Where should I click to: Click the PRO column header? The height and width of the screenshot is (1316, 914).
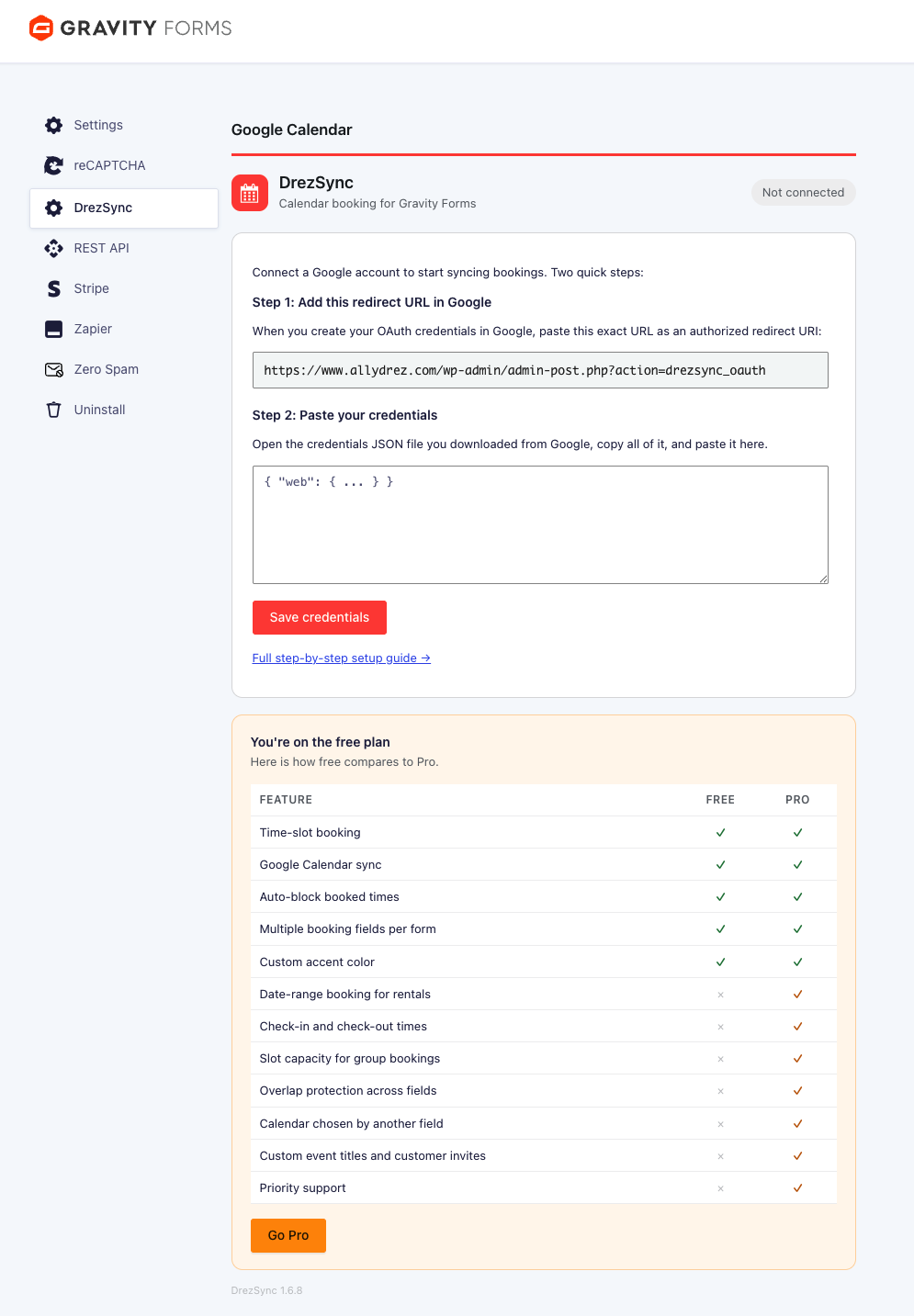(x=797, y=800)
